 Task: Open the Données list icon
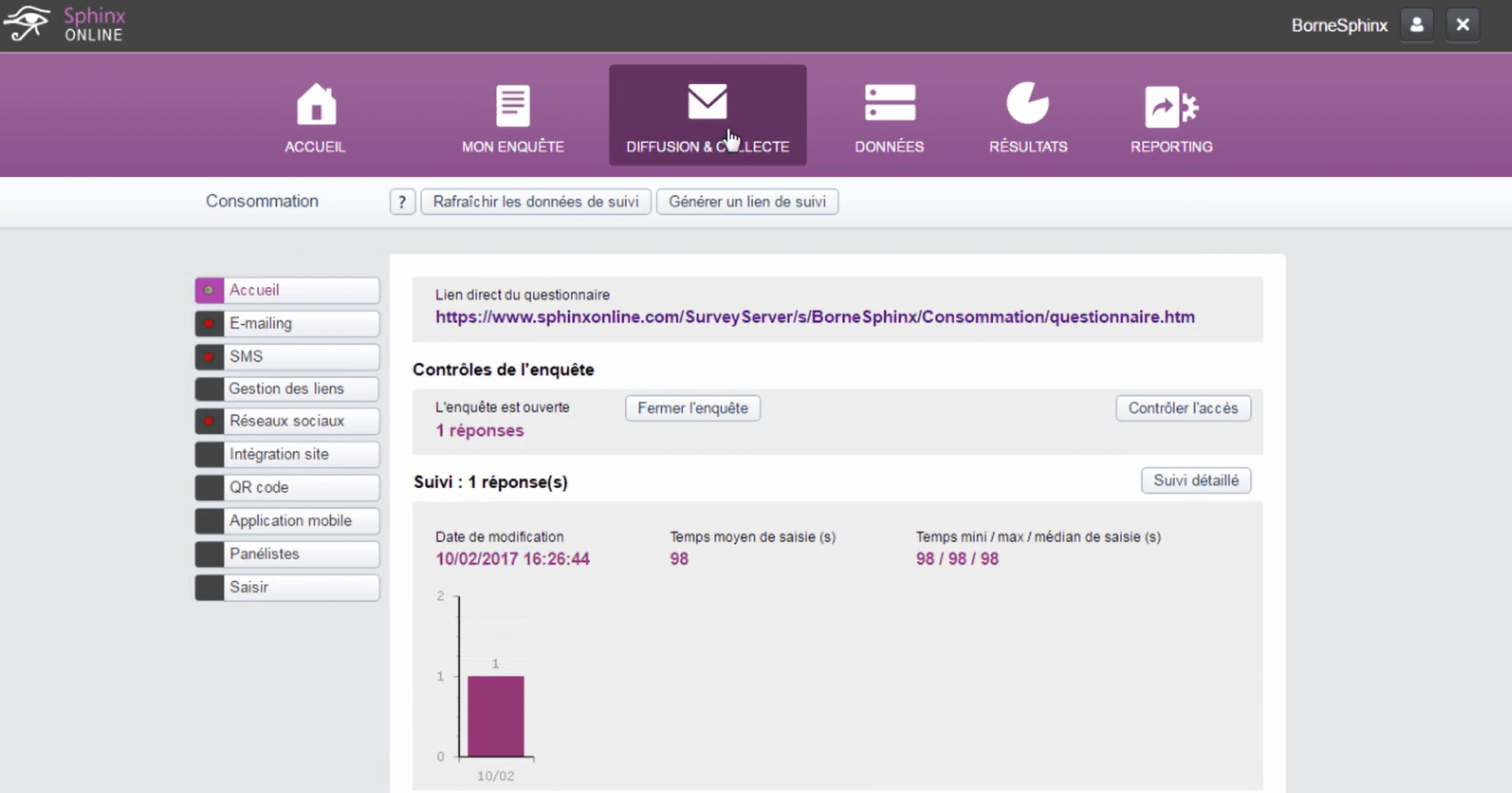tap(889, 102)
